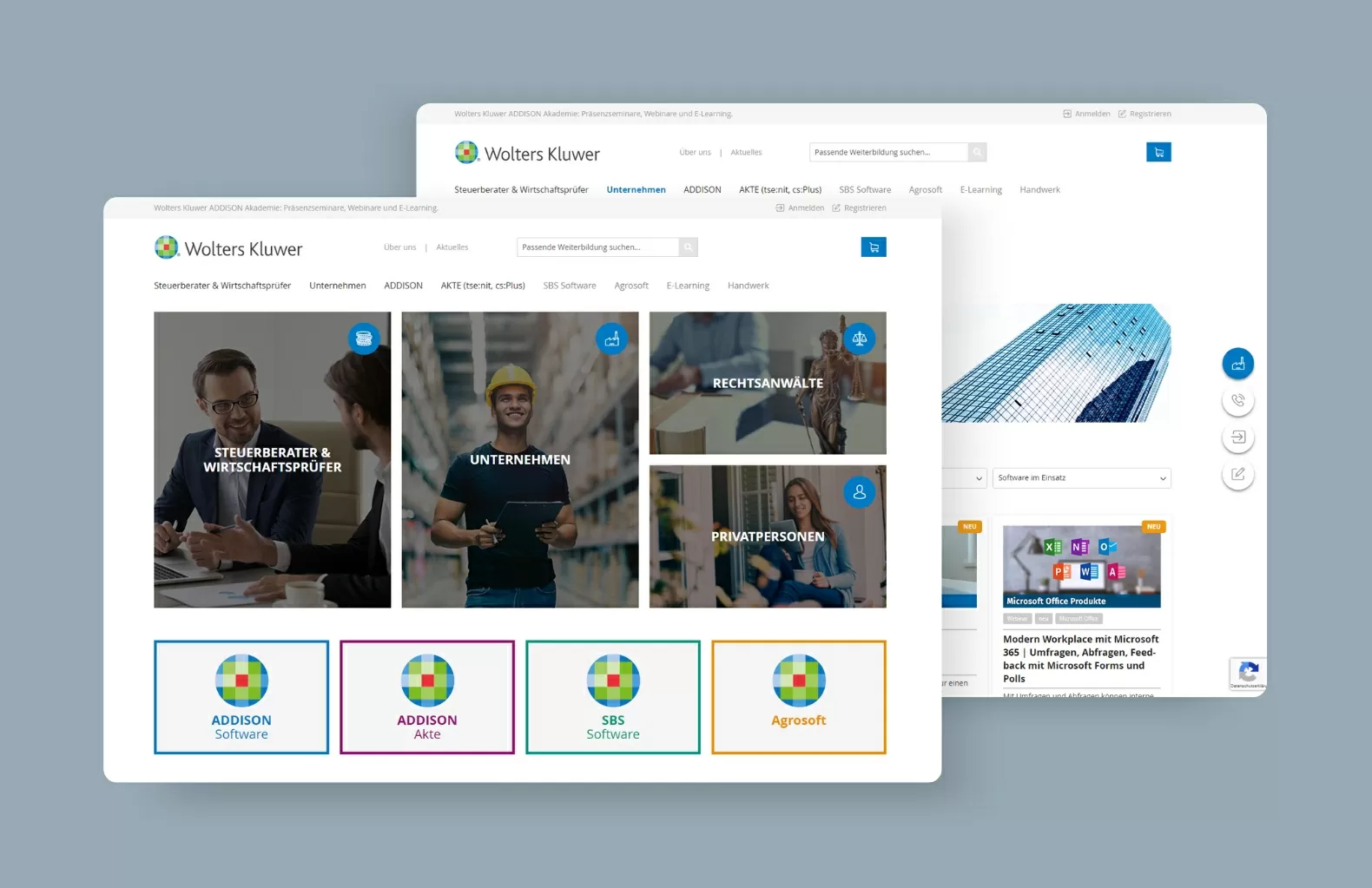Select Handwerk menu item in back window
Screen dimensions: 1372x888
pos(1040,190)
